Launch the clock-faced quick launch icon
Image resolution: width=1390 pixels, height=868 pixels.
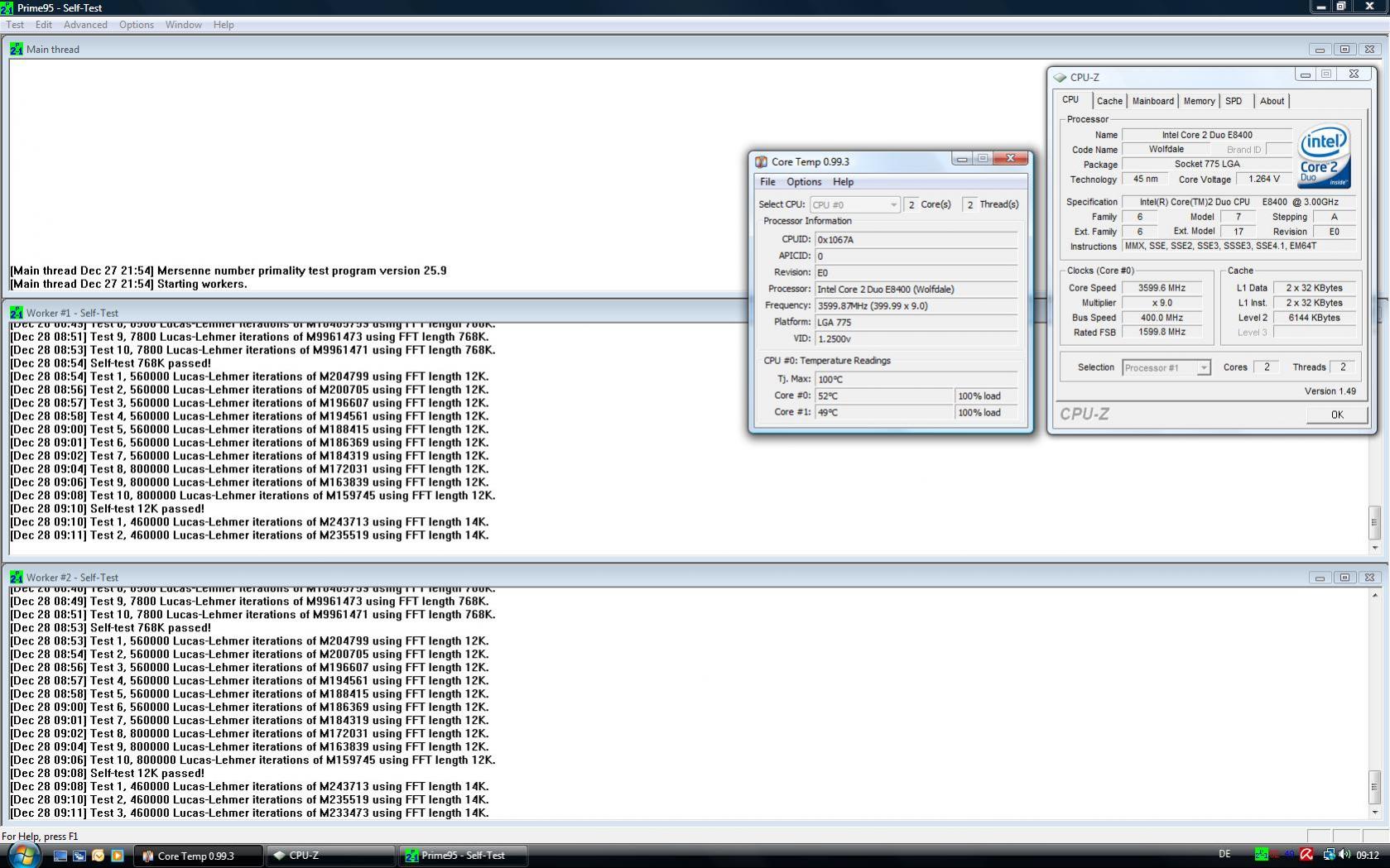tap(99, 856)
